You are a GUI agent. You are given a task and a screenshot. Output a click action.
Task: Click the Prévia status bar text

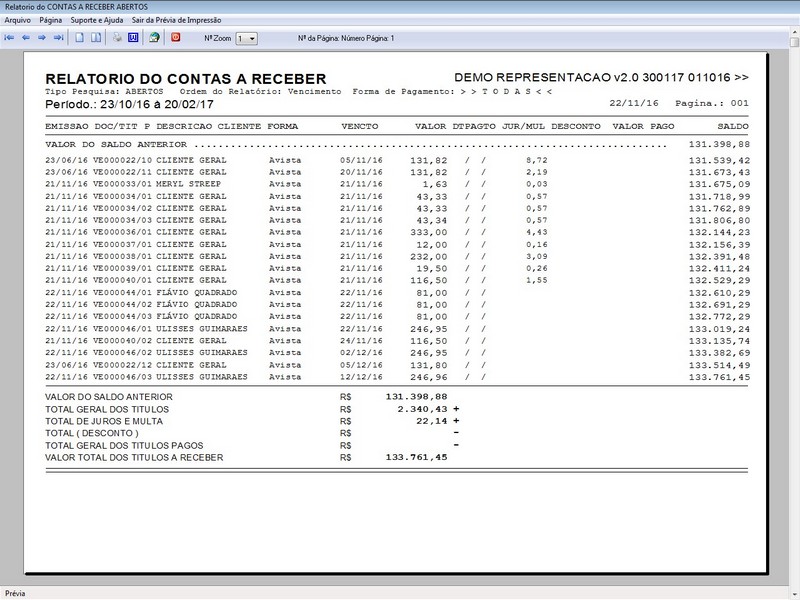tap(15, 593)
